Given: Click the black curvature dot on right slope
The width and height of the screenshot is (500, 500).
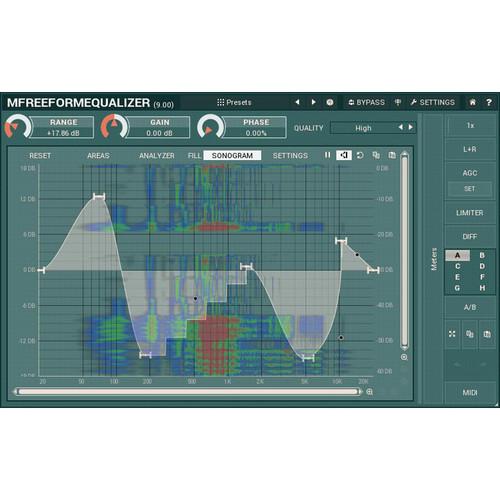Looking at the screenshot, I should tap(357, 255).
